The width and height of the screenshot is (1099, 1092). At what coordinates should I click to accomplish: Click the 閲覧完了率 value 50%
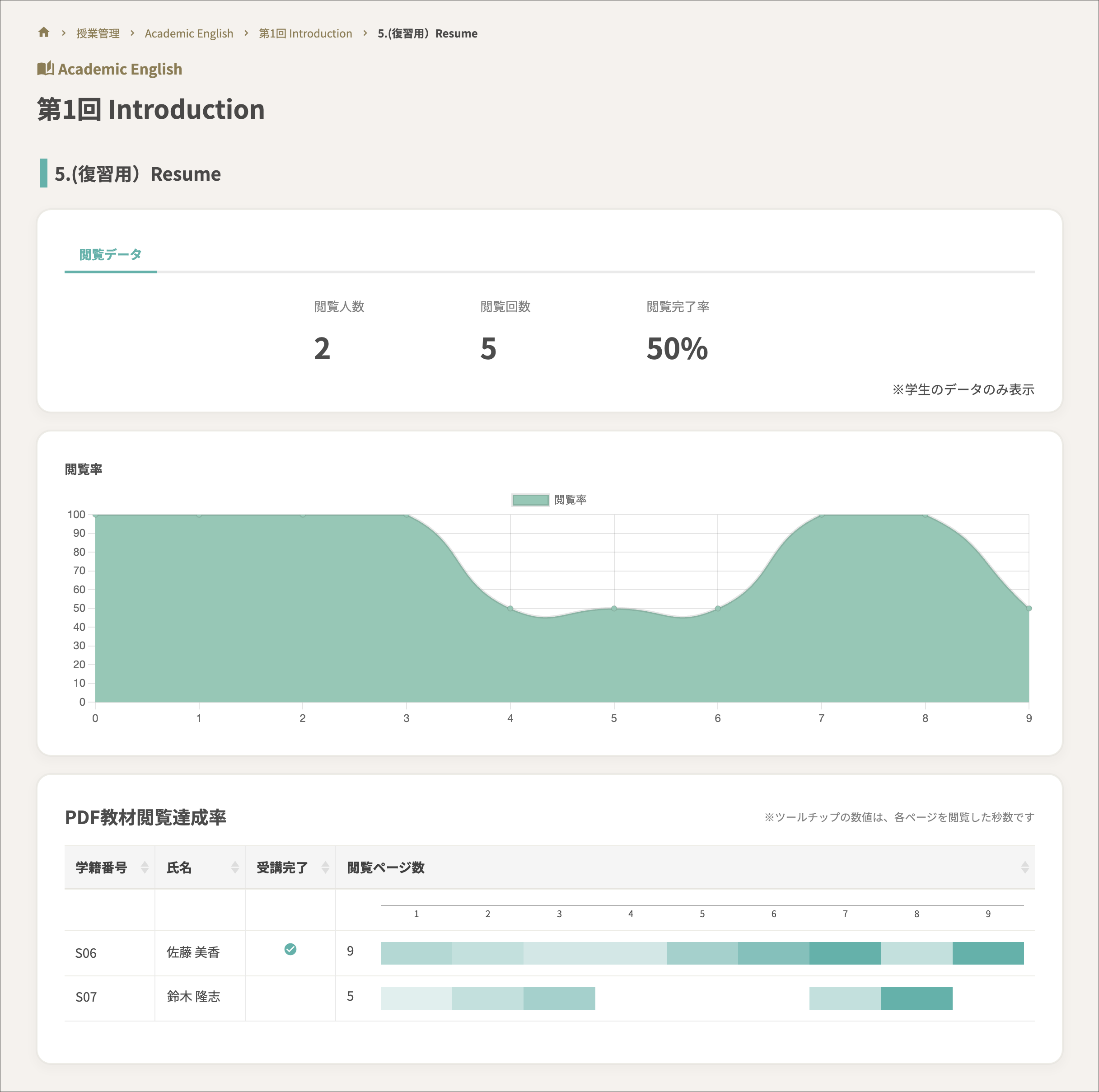coord(677,348)
